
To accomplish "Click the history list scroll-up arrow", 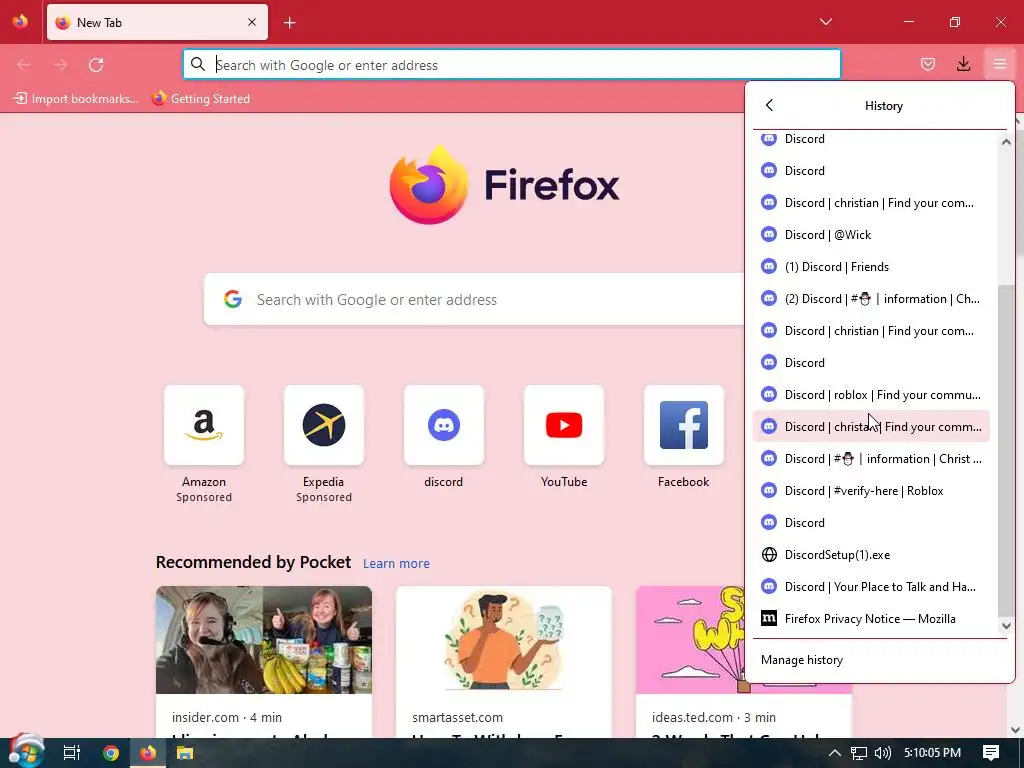I will pos(1006,142).
